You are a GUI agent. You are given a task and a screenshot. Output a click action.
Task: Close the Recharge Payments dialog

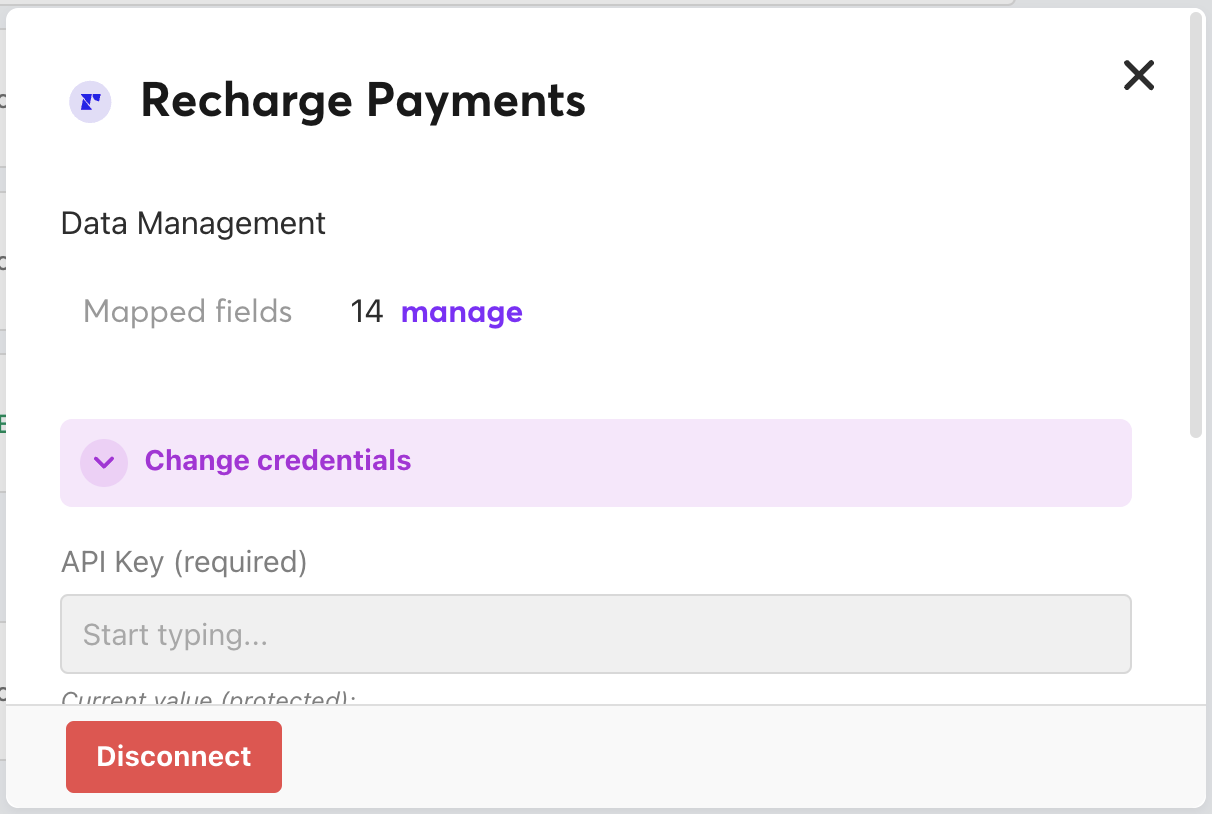1139,75
